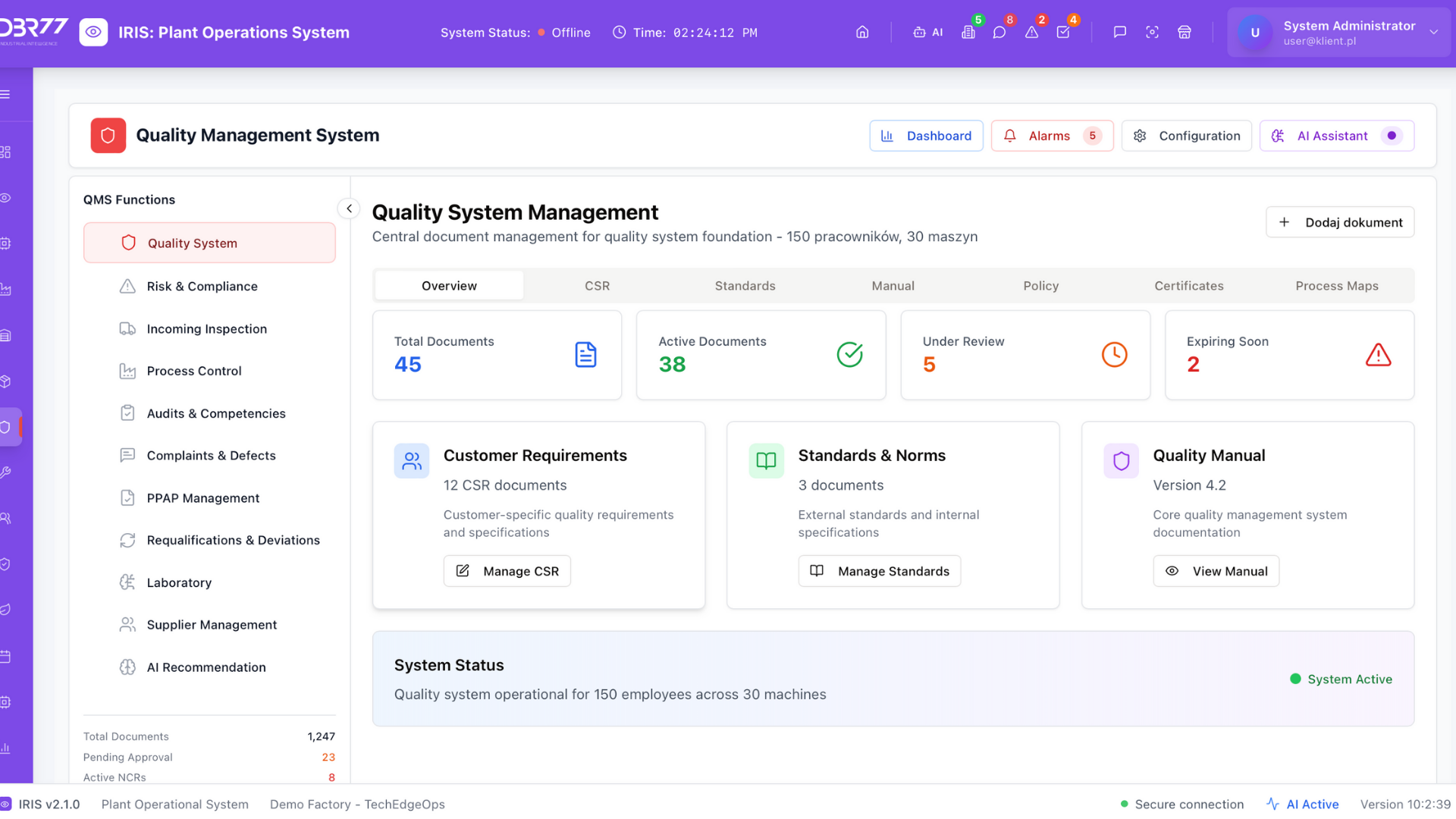Collapse the QMS Functions panel
This screenshot has height=819, width=1456.
tap(349, 208)
